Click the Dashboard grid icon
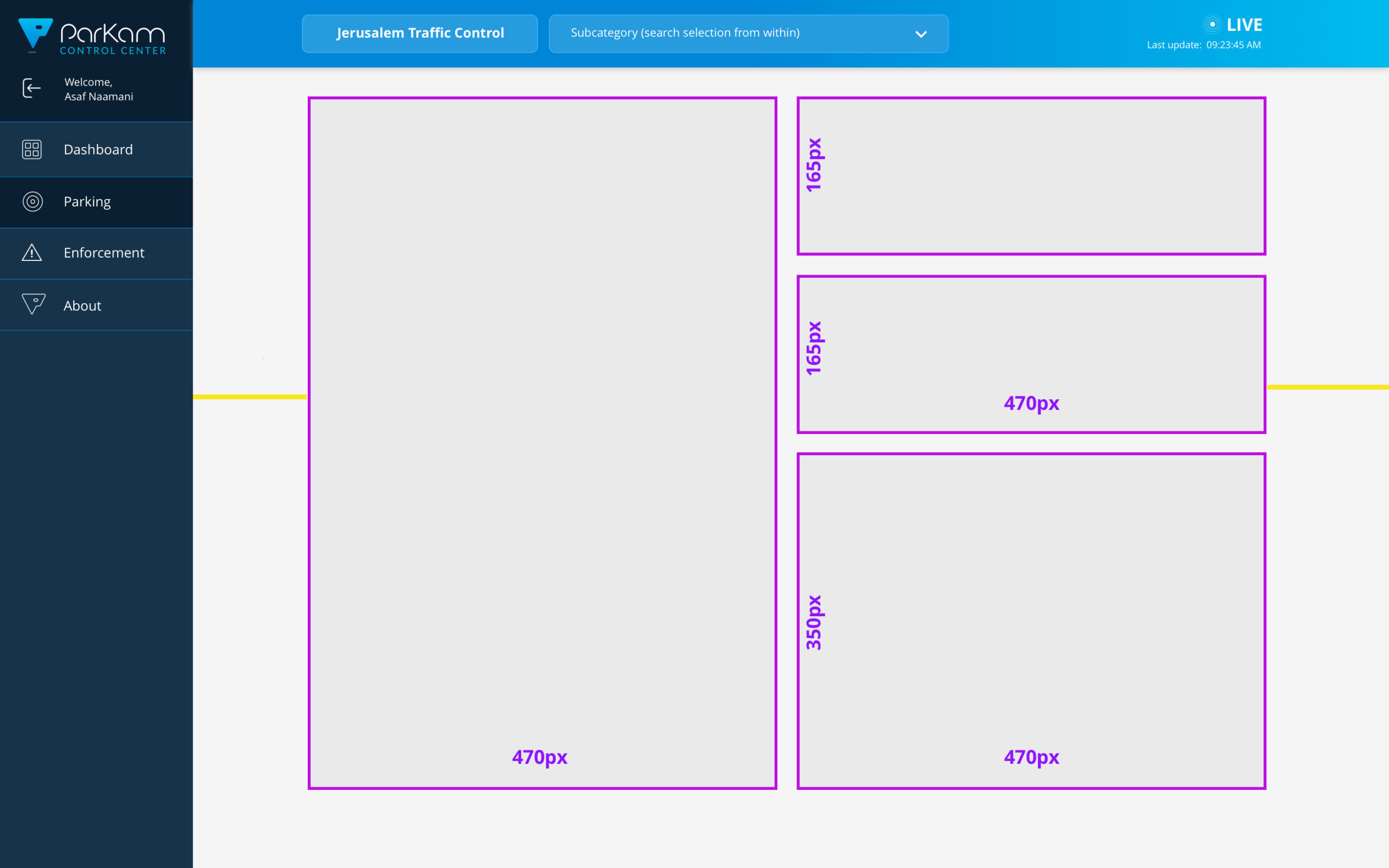The width and height of the screenshot is (1389, 868). click(32, 149)
